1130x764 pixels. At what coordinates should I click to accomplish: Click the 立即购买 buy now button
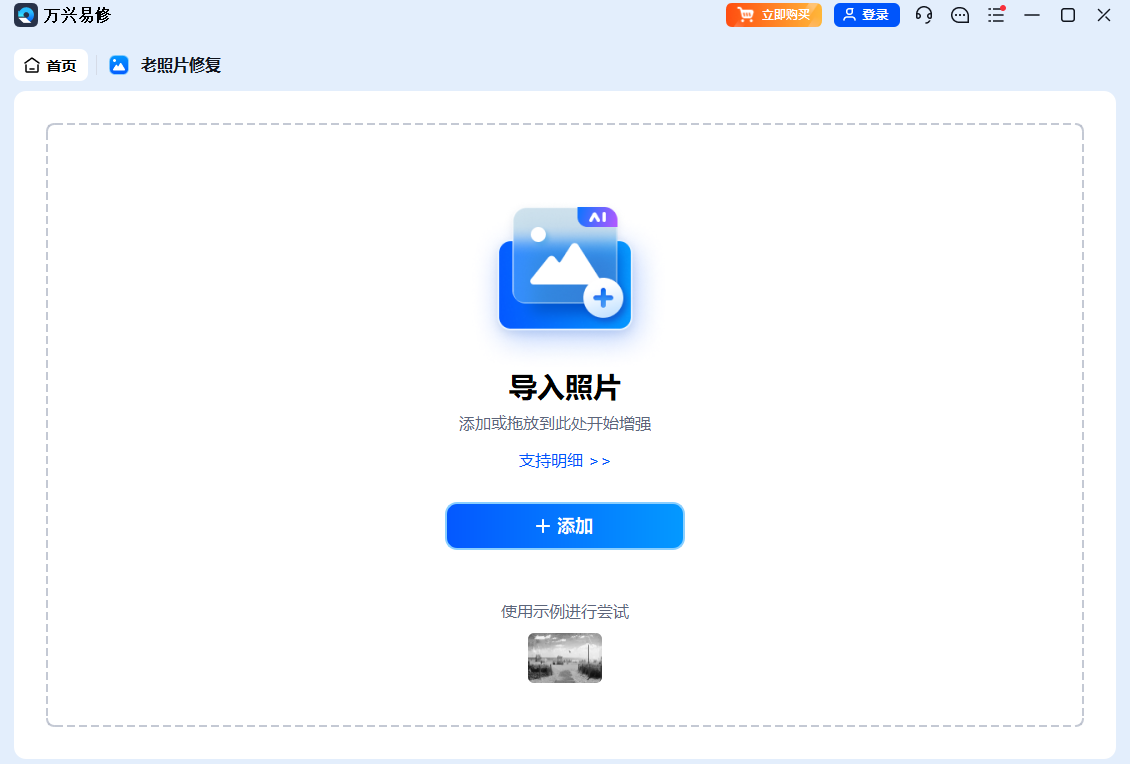coord(773,15)
